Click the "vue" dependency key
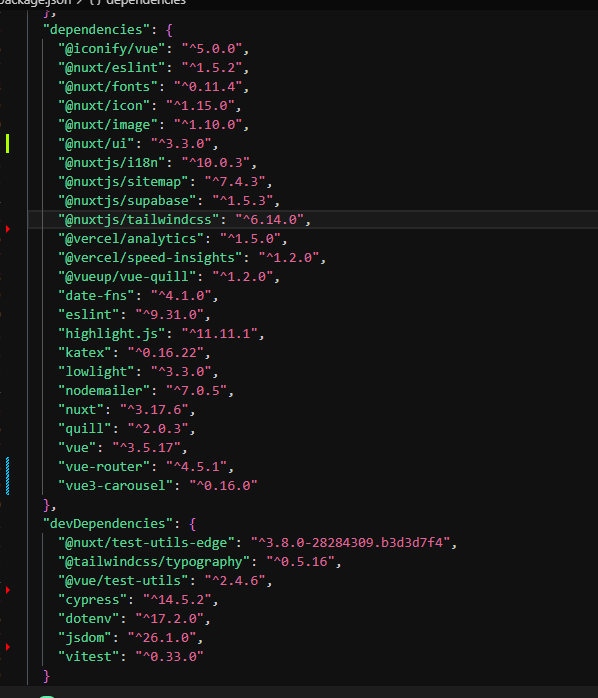The image size is (598, 698). pyautogui.click(x=77, y=448)
